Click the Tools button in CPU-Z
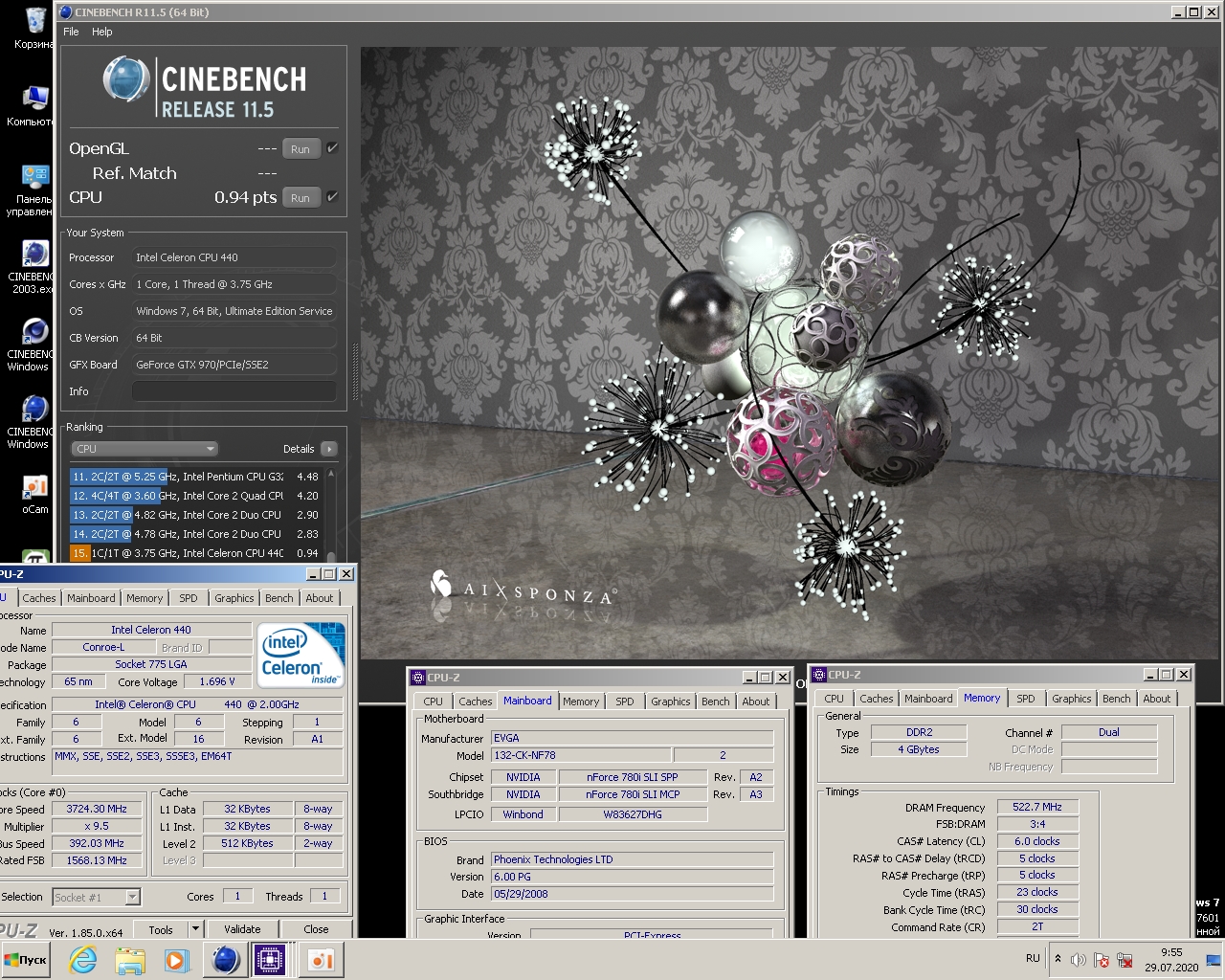 [x=161, y=929]
